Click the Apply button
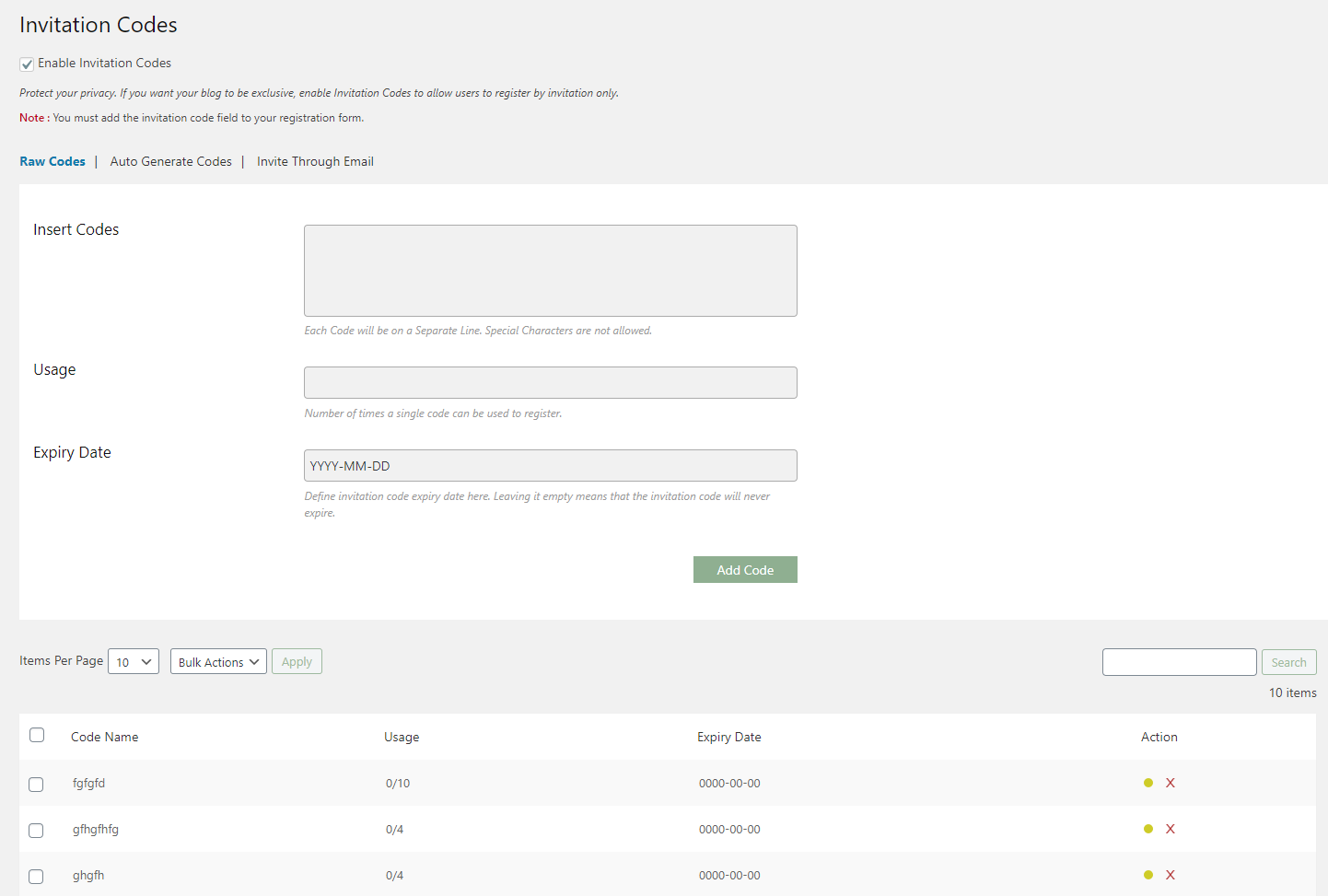The height and width of the screenshot is (896, 1328). 297,662
